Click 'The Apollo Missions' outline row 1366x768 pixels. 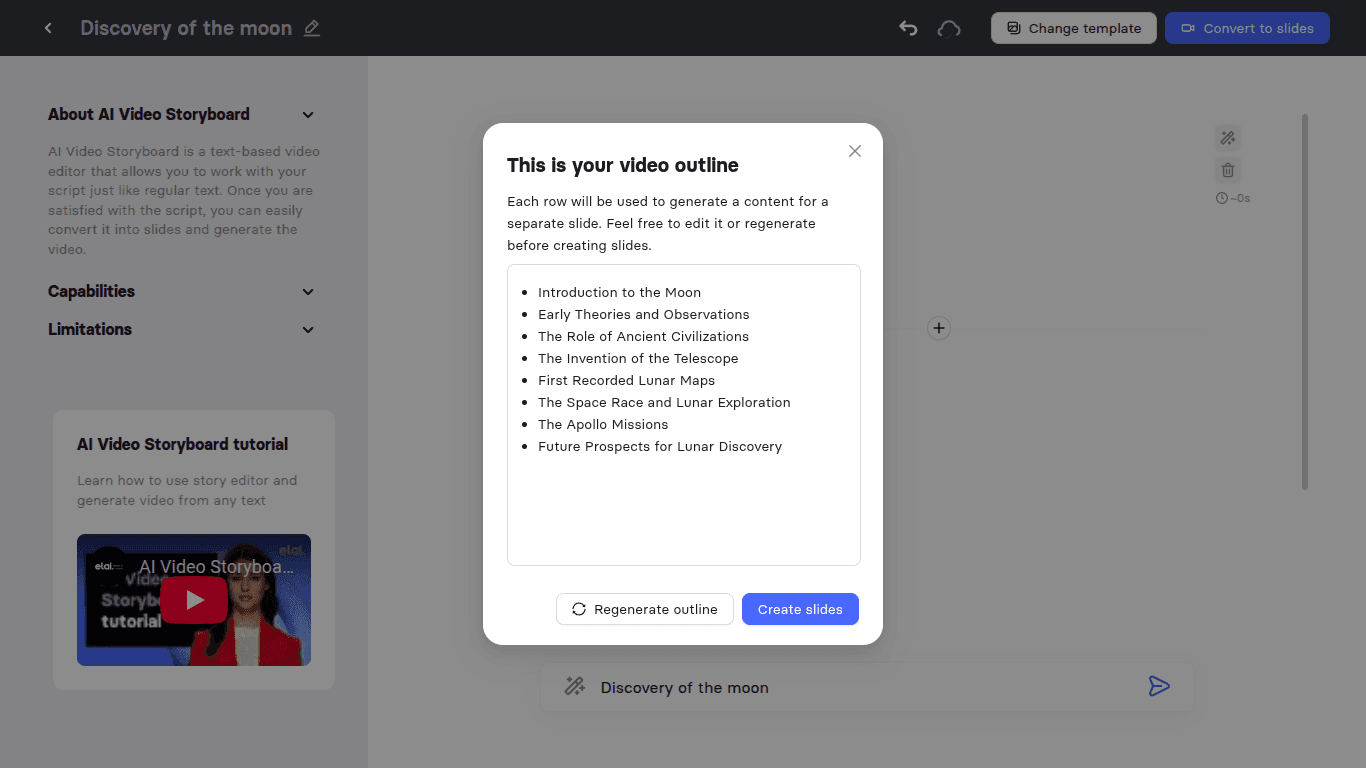click(603, 424)
